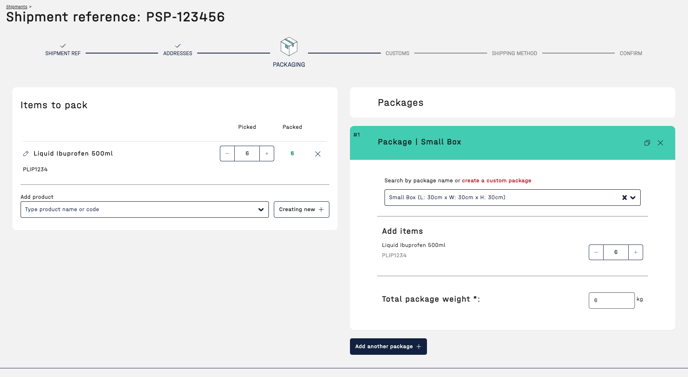Click Add another package button
The height and width of the screenshot is (377, 688).
tap(388, 346)
